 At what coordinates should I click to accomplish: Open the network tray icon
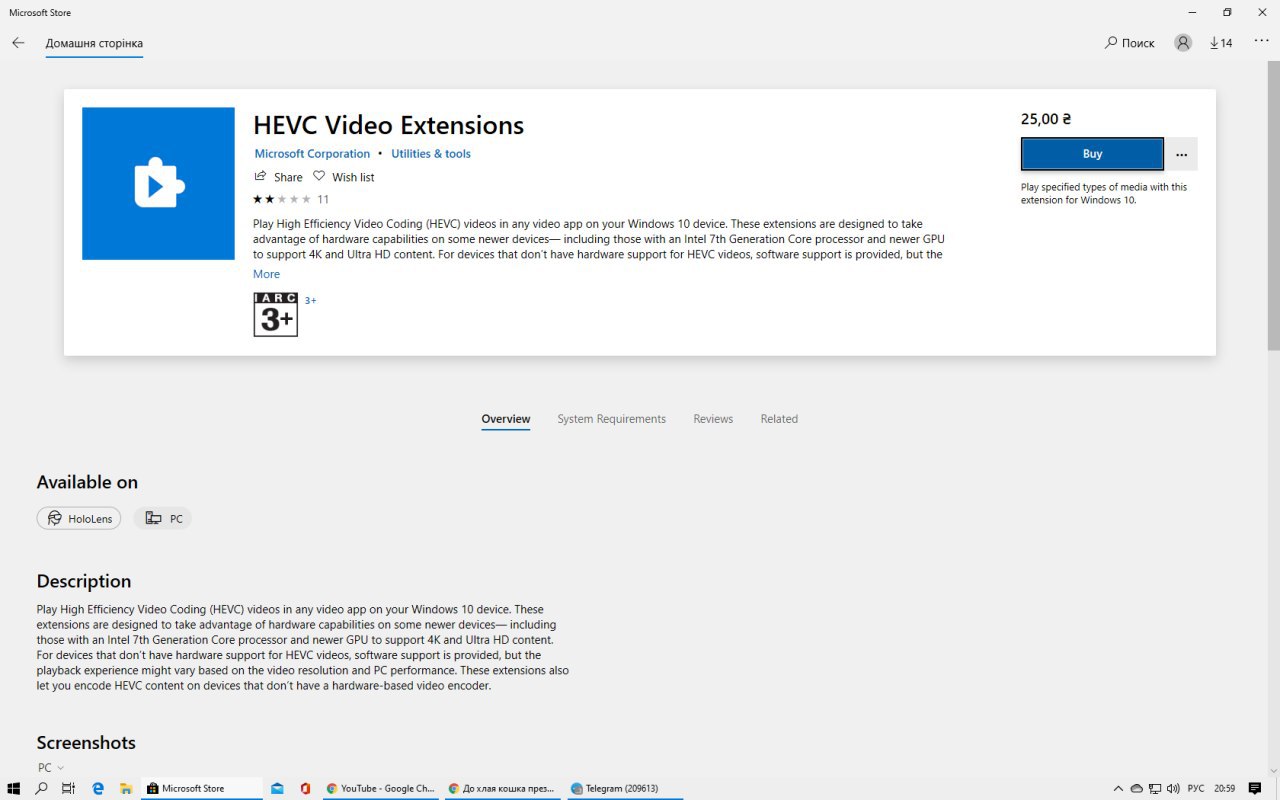(1155, 788)
